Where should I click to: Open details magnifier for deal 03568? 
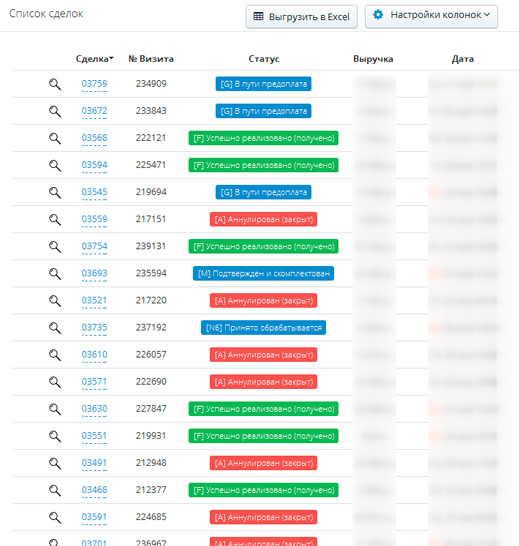point(55,138)
